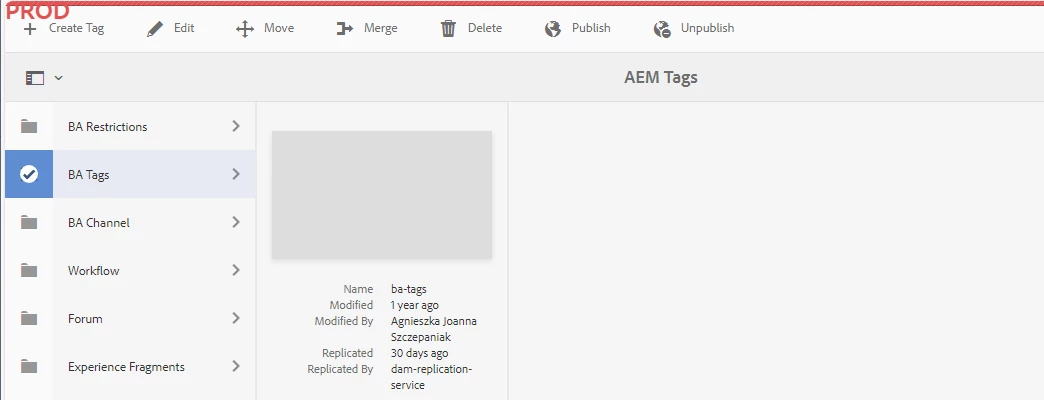Click the Merge label
Viewport: 1044px width, 400px height.
tap(381, 28)
